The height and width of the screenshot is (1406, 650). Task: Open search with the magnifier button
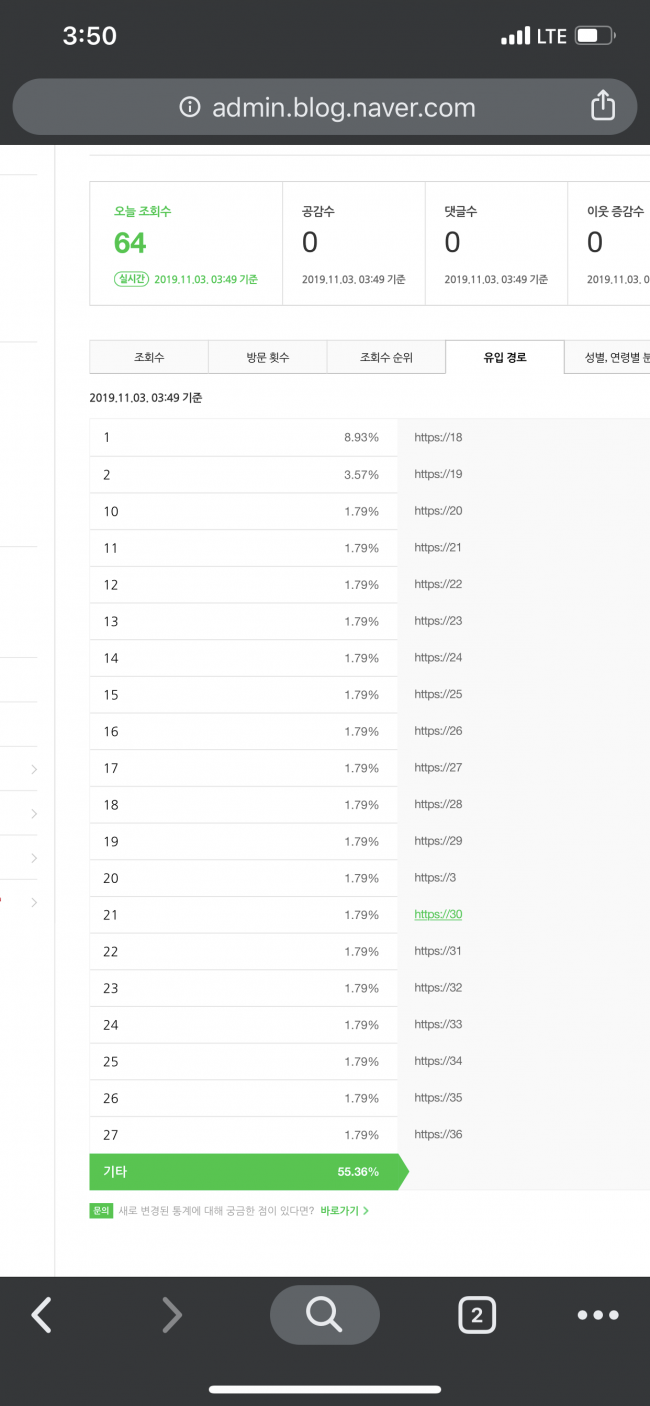click(x=325, y=1314)
